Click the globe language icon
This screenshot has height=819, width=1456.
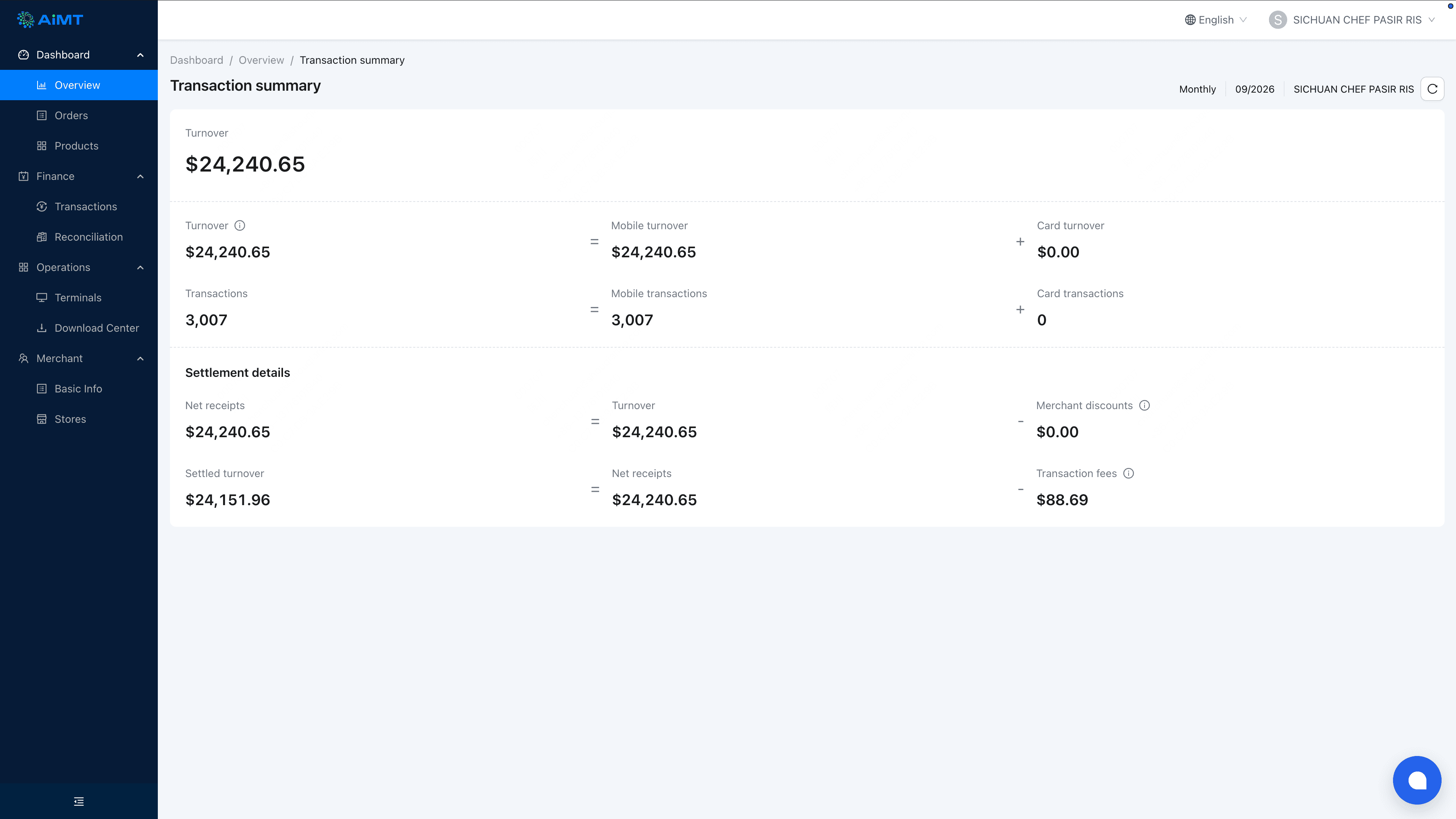(x=1190, y=20)
